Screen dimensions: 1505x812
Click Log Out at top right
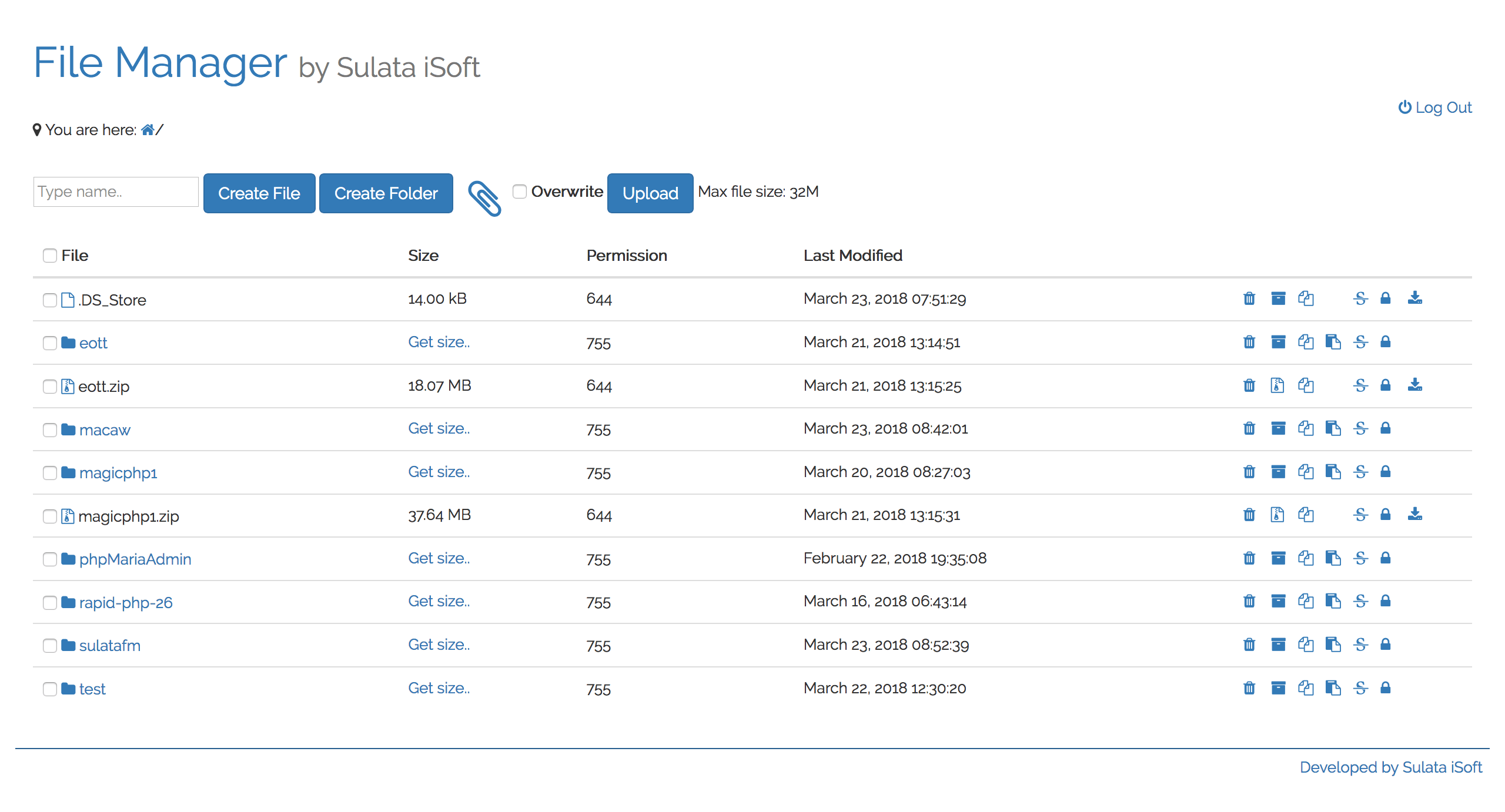(x=1434, y=108)
